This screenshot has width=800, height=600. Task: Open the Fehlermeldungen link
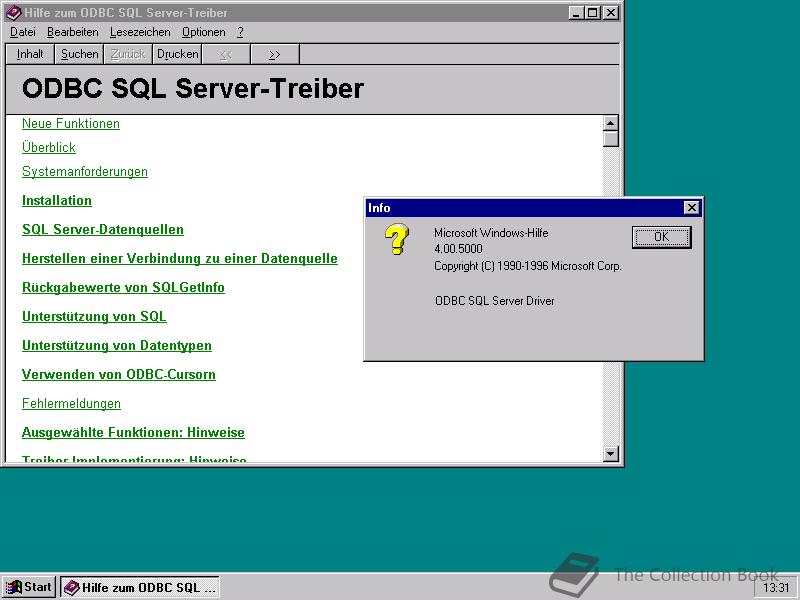(71, 404)
